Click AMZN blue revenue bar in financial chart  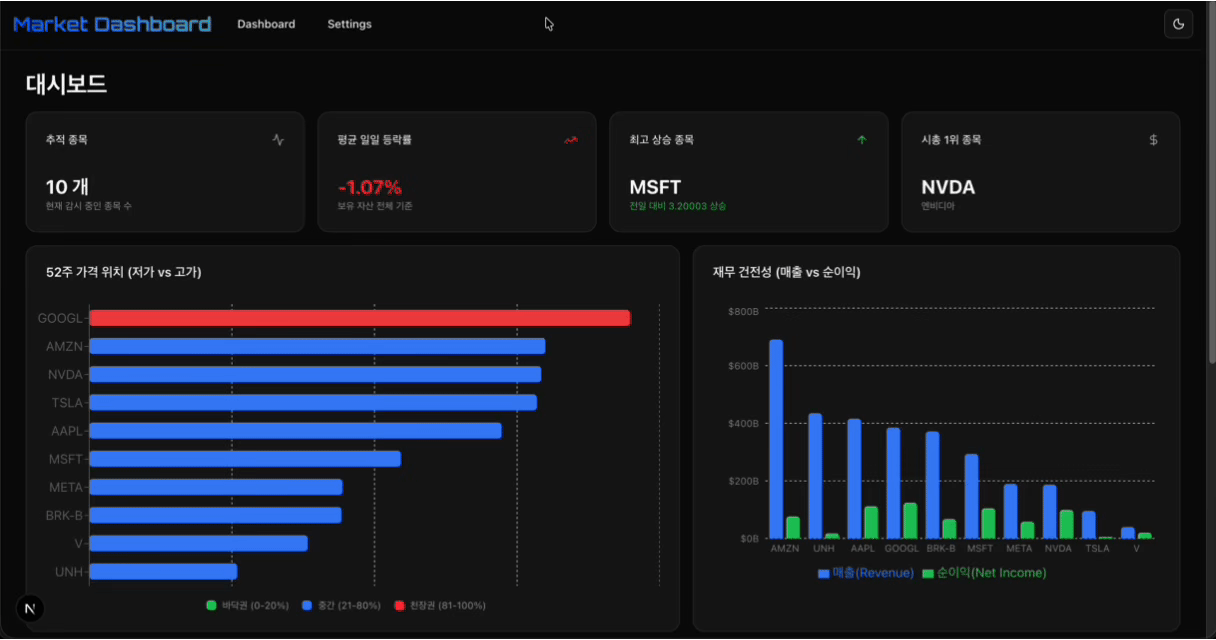776,439
